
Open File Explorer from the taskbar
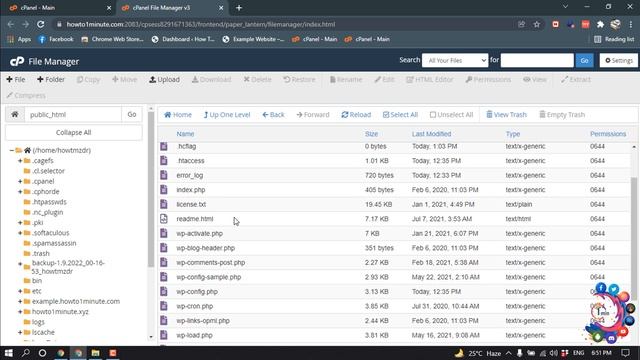[x=95, y=353]
